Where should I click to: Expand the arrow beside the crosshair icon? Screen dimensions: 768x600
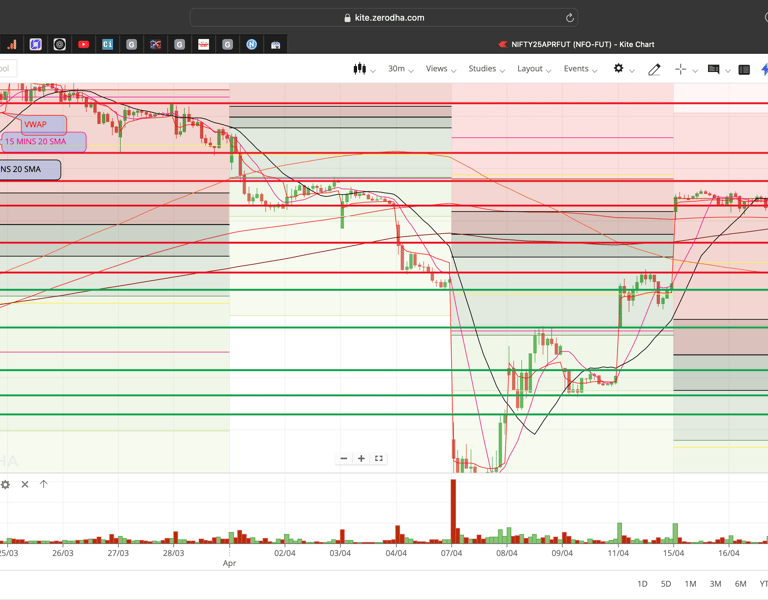pyautogui.click(x=695, y=71)
